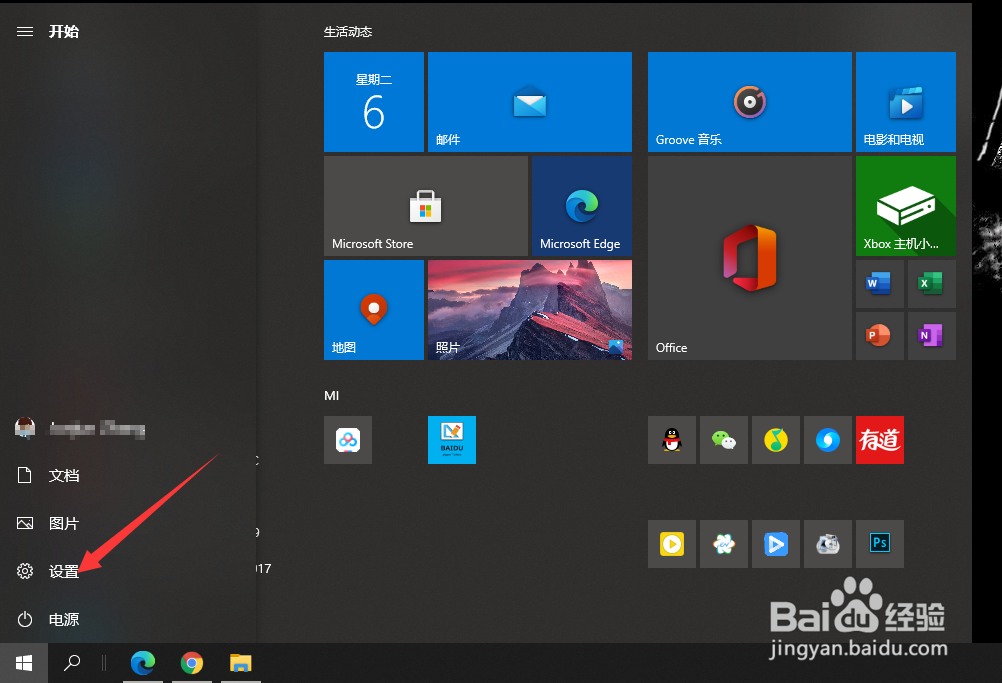The image size is (1002, 683).
Task: Open the 照片 photos tile
Action: (x=530, y=310)
